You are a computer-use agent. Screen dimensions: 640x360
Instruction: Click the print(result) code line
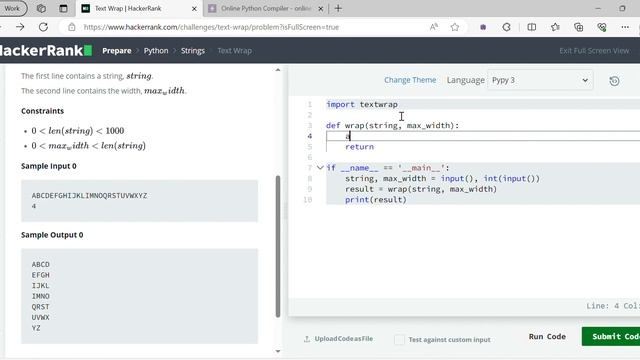coord(376,200)
